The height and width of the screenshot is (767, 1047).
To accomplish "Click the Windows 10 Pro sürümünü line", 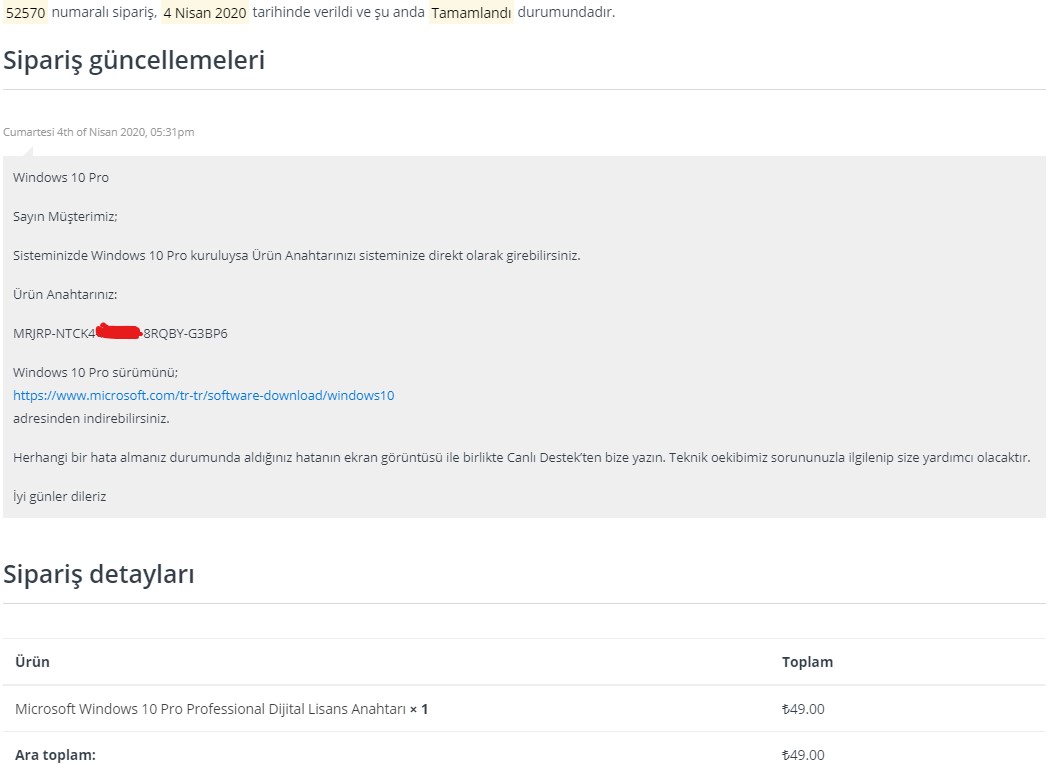I will 95,372.
